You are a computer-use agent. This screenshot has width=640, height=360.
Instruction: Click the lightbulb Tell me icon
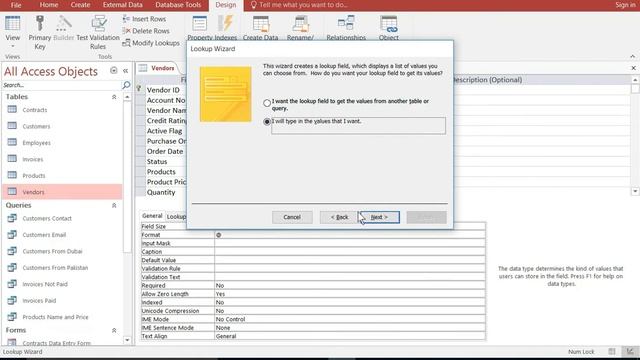[253, 5]
